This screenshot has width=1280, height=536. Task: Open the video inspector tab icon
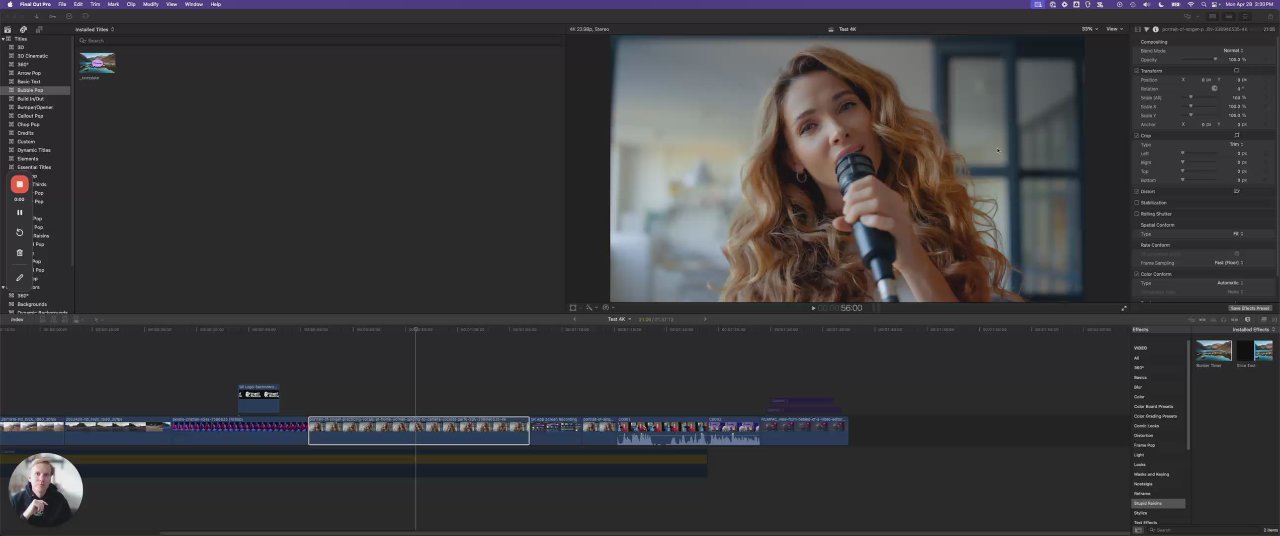(1138, 29)
